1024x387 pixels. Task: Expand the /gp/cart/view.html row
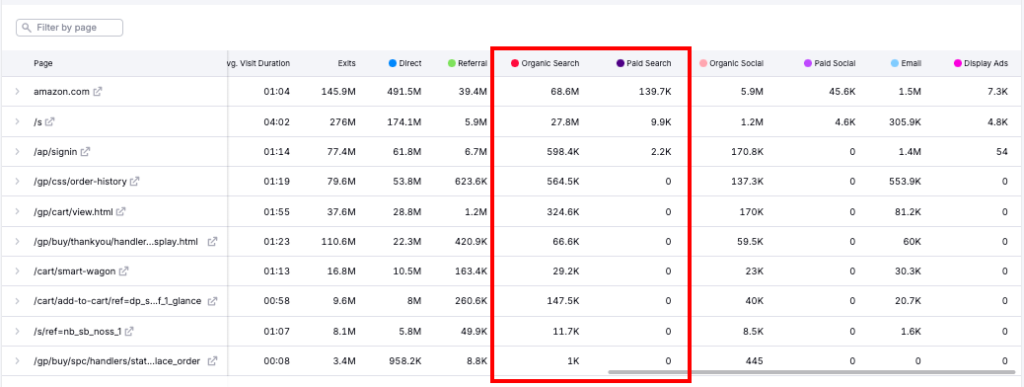tap(18, 211)
